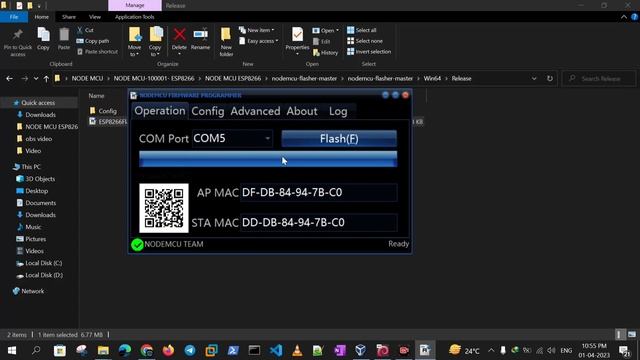The width and height of the screenshot is (640, 360).
Task: Switch to the Share ribbon tab
Action: 69,17
